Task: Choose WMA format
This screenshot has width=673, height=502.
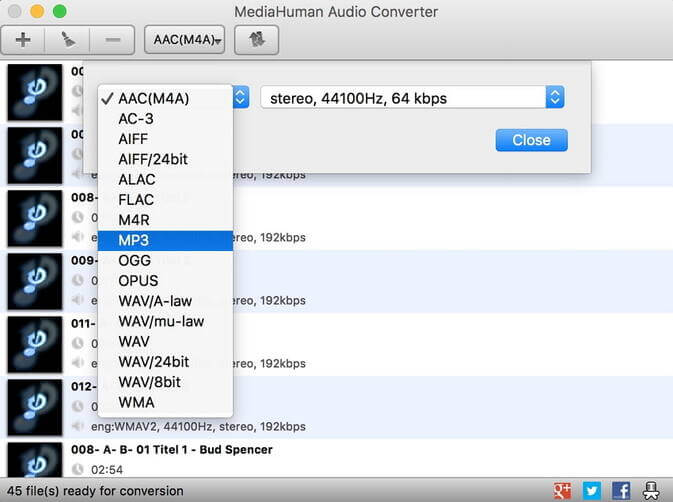Action: 165,402
